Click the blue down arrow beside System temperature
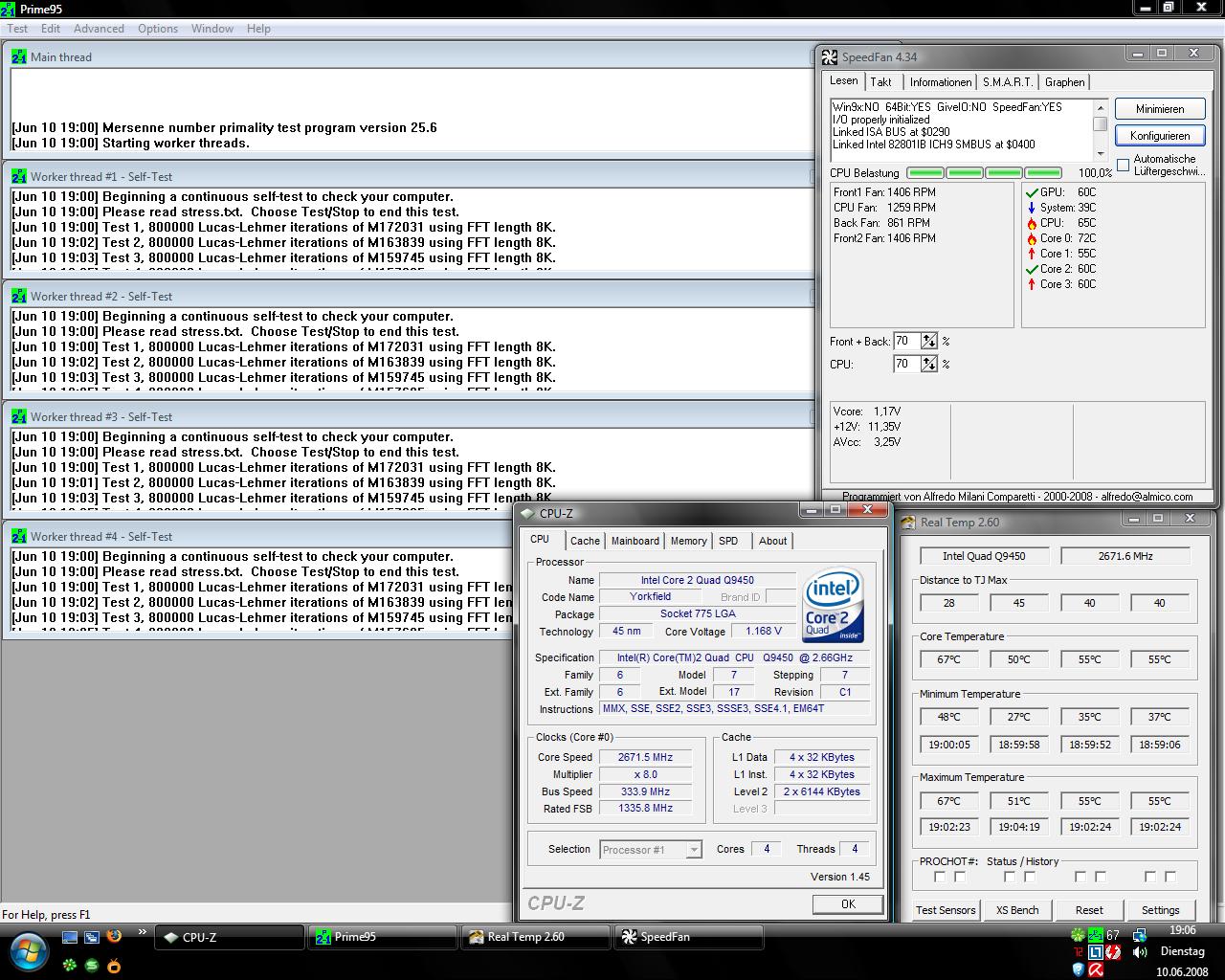1225x980 pixels. 1032,208
